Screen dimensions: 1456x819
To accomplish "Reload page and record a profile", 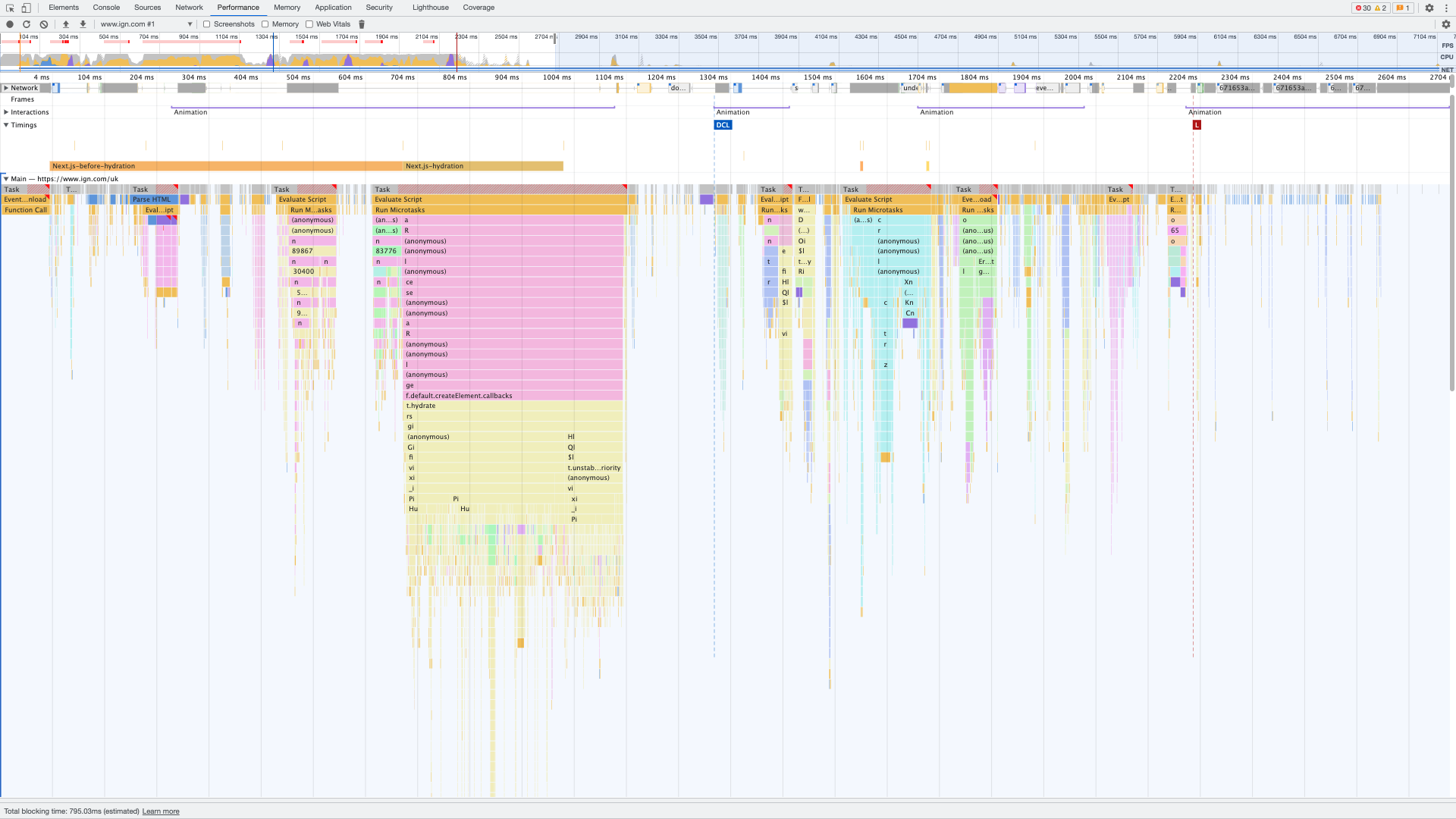I will coord(26,24).
